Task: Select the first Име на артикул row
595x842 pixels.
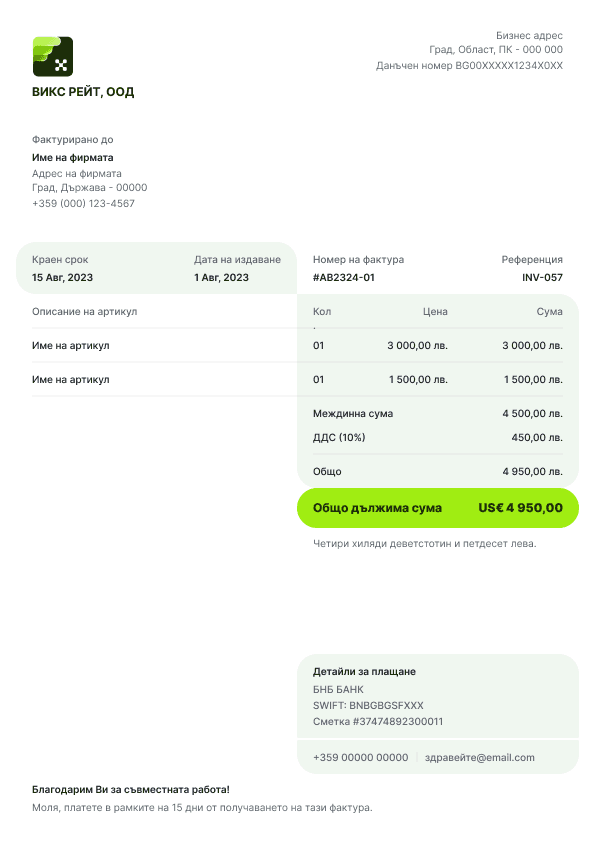Action: click(297, 345)
